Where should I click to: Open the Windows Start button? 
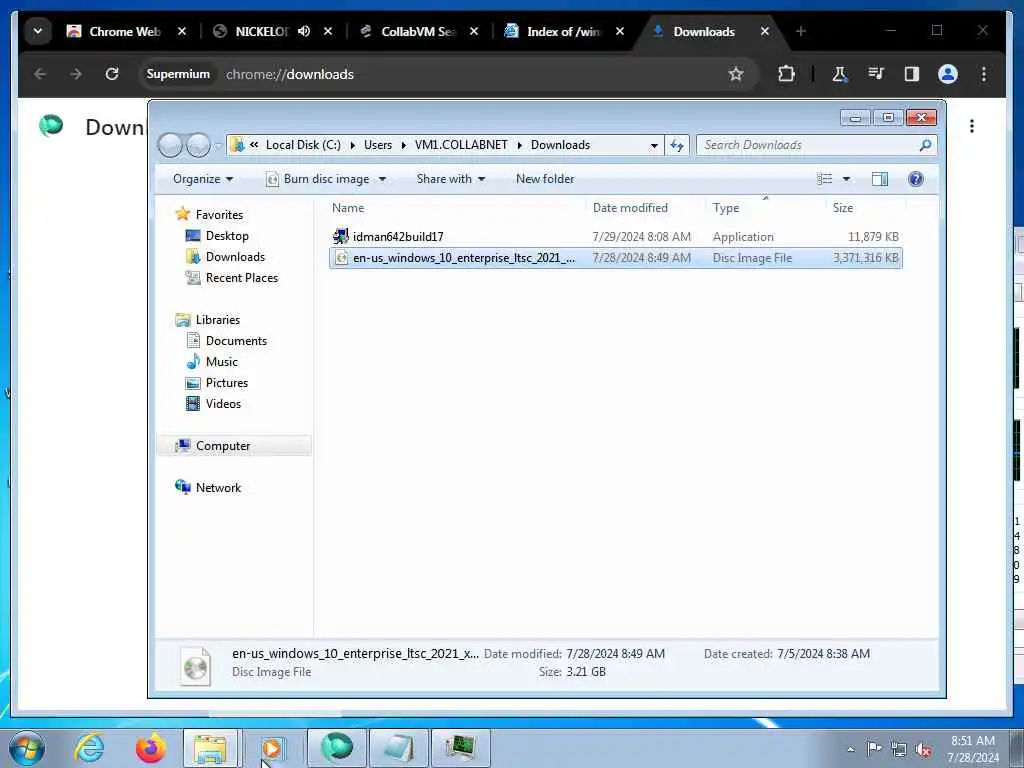tap(27, 748)
